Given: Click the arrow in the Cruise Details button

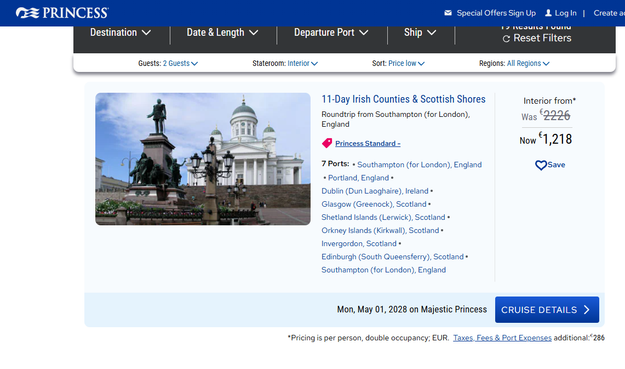Looking at the screenshot, I should tap(587, 310).
